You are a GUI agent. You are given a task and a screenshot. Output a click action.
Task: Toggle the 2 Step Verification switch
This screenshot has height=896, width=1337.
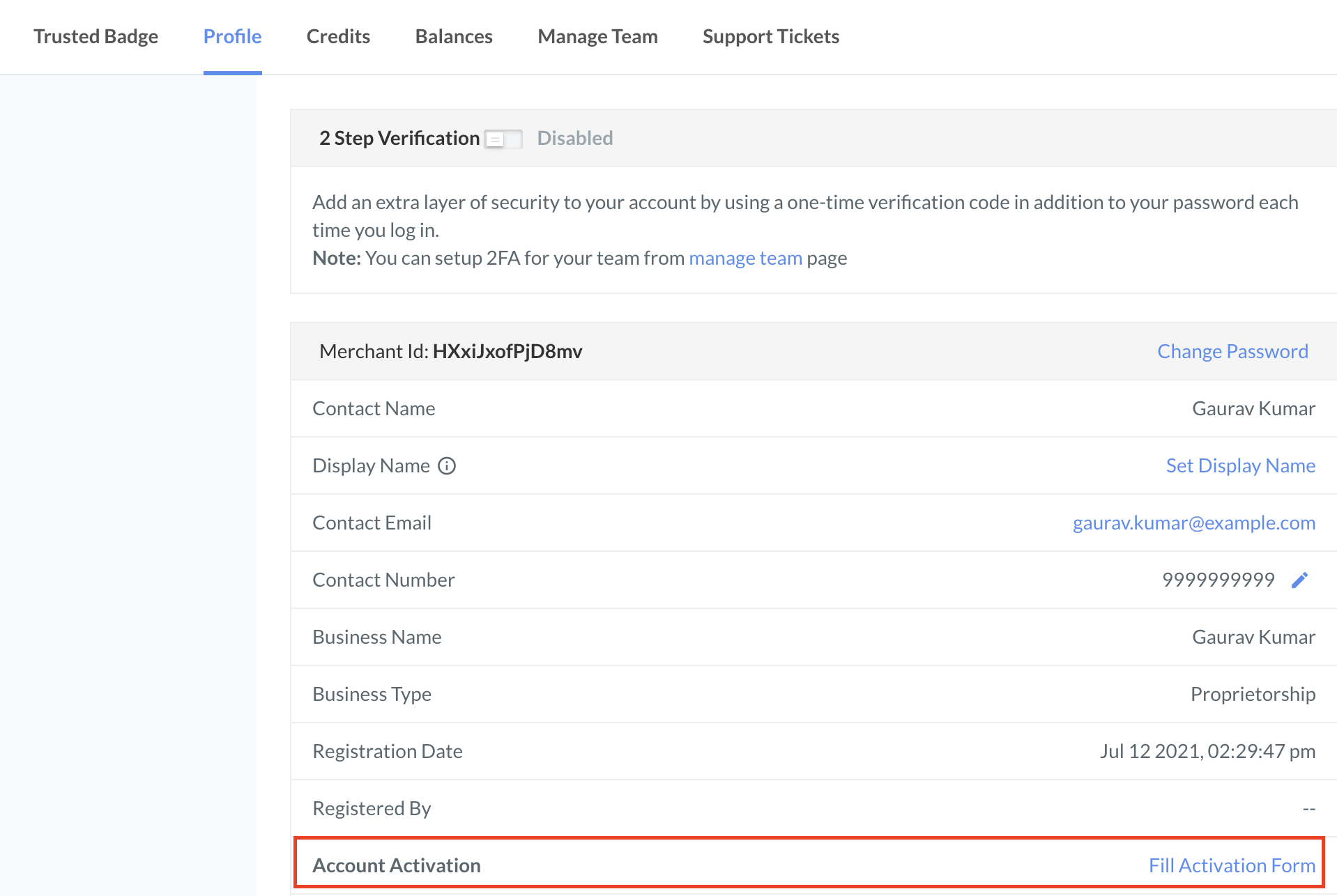coord(503,139)
